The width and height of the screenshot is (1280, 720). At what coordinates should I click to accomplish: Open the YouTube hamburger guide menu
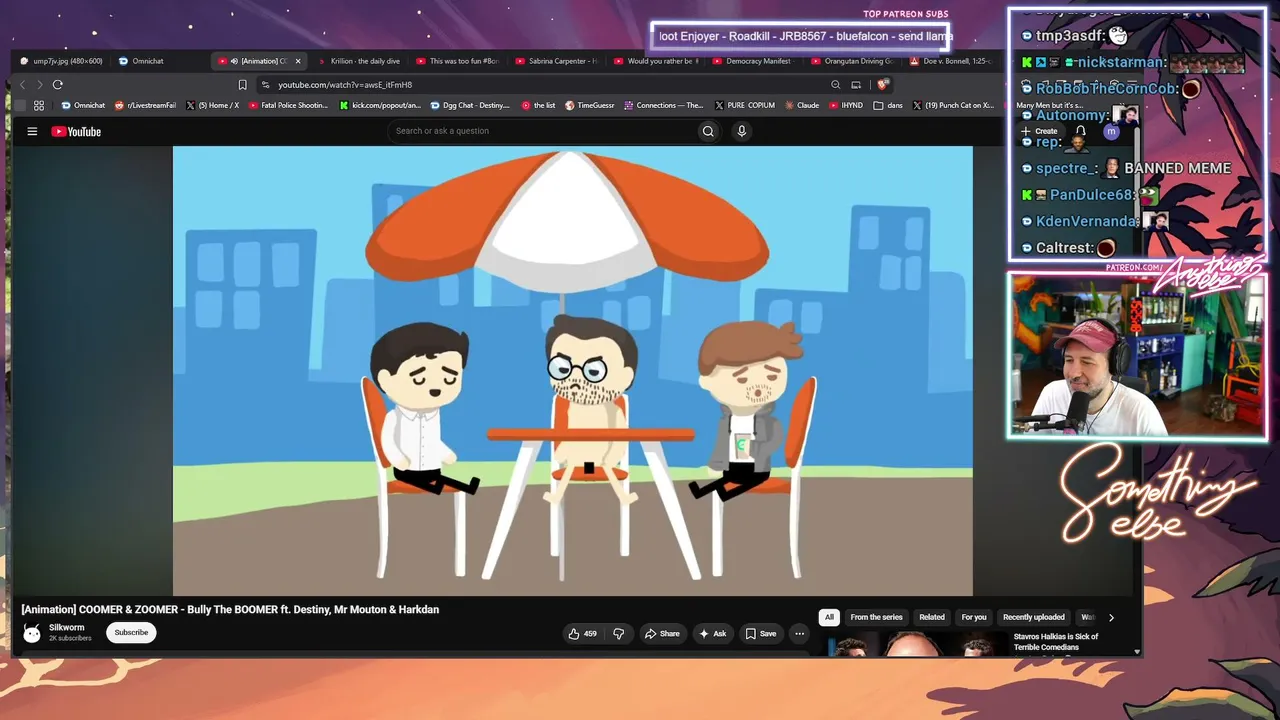pyautogui.click(x=32, y=131)
